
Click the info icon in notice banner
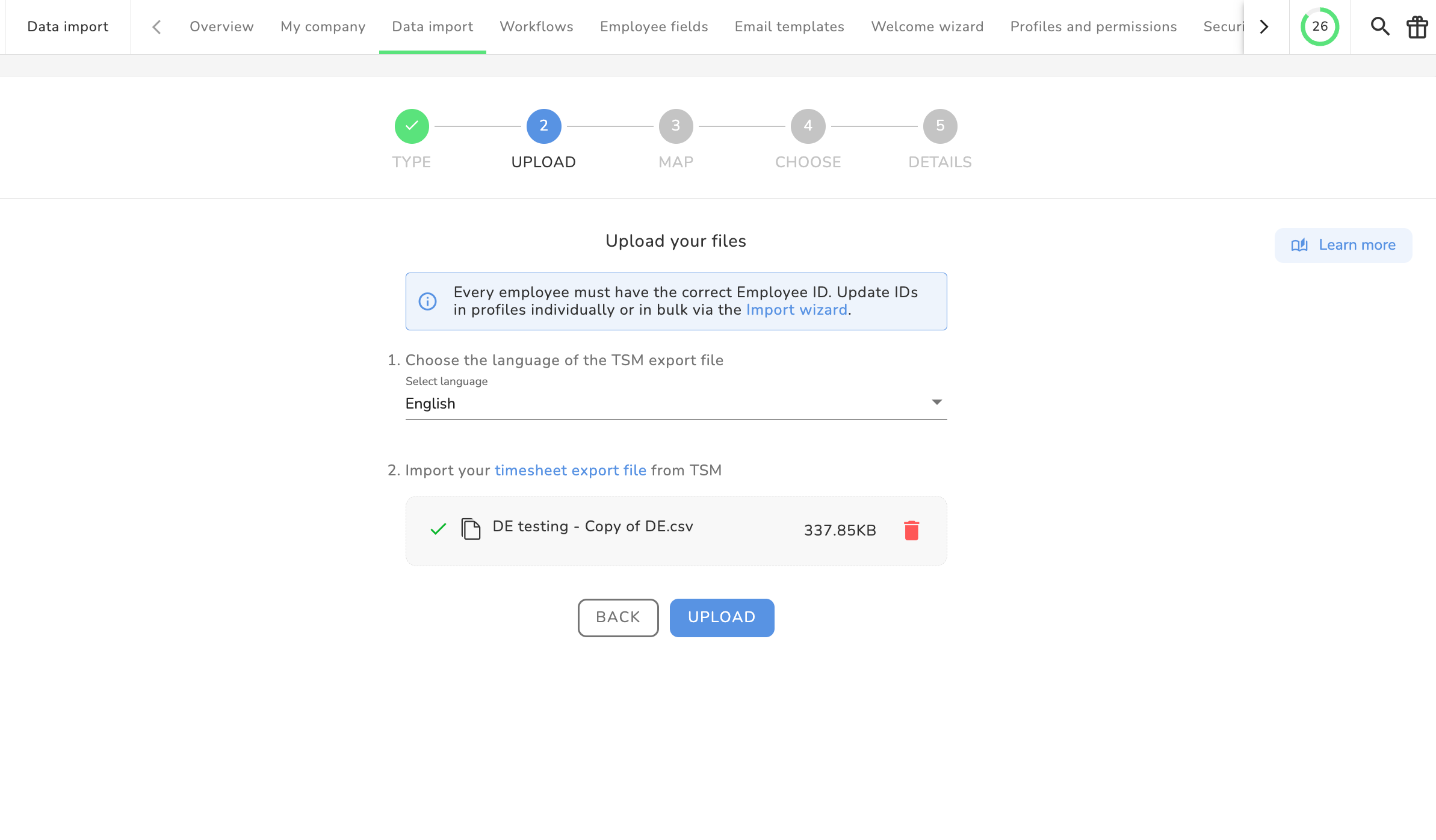427,301
